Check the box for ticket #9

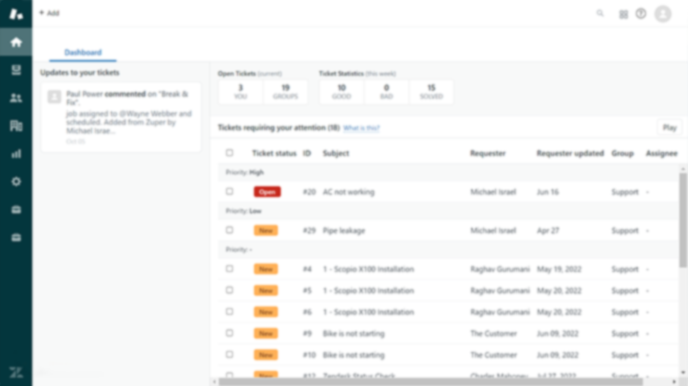pos(229,333)
